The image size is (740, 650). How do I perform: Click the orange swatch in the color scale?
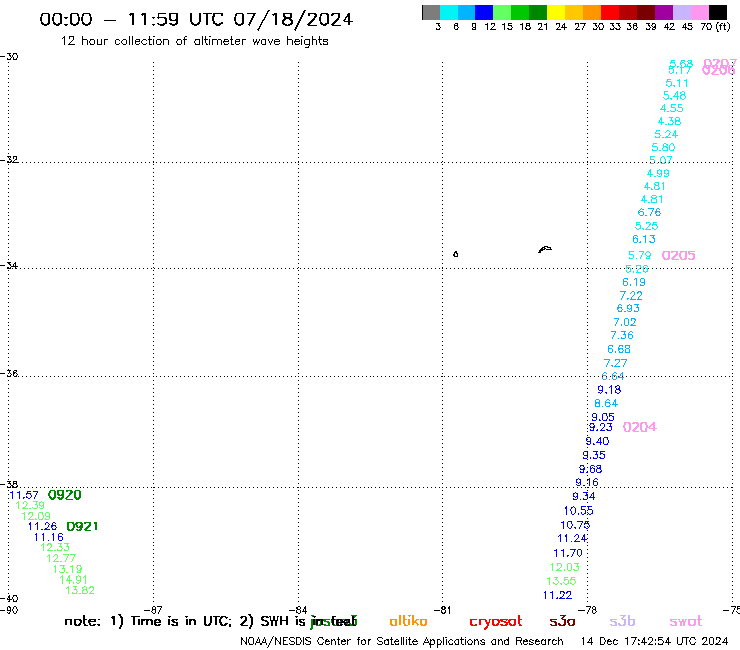click(x=592, y=12)
